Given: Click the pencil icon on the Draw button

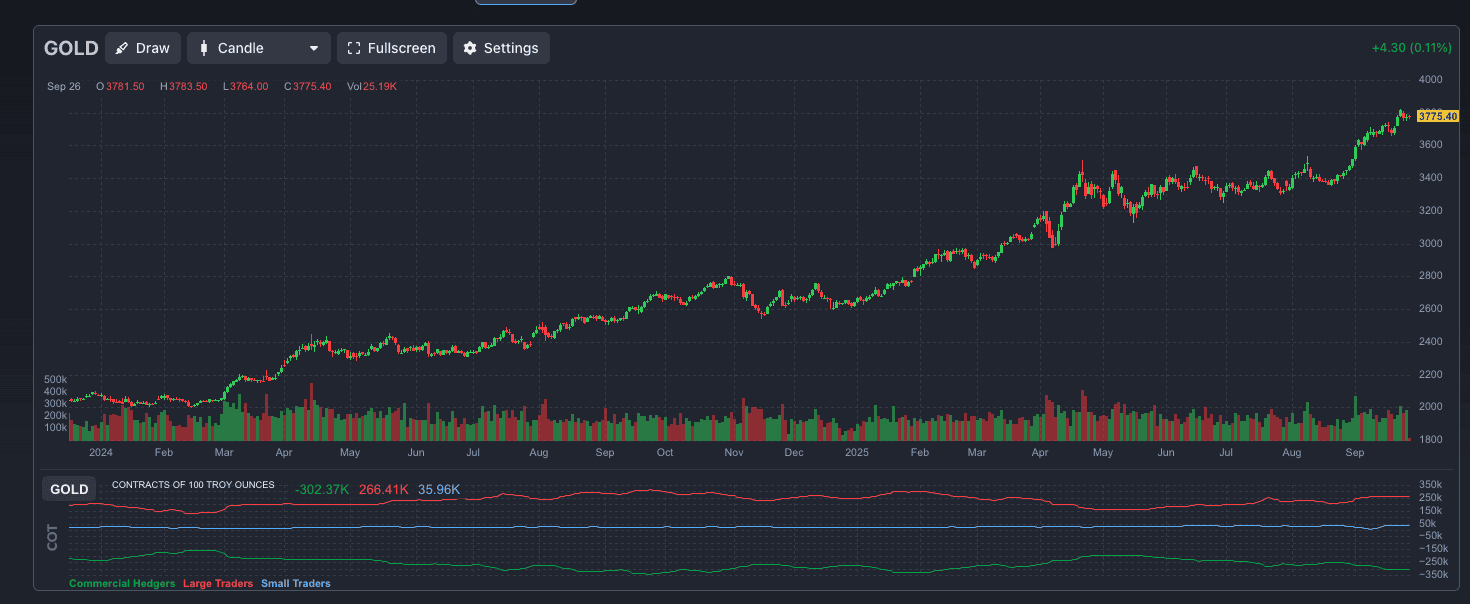Looking at the screenshot, I should click(x=122, y=48).
